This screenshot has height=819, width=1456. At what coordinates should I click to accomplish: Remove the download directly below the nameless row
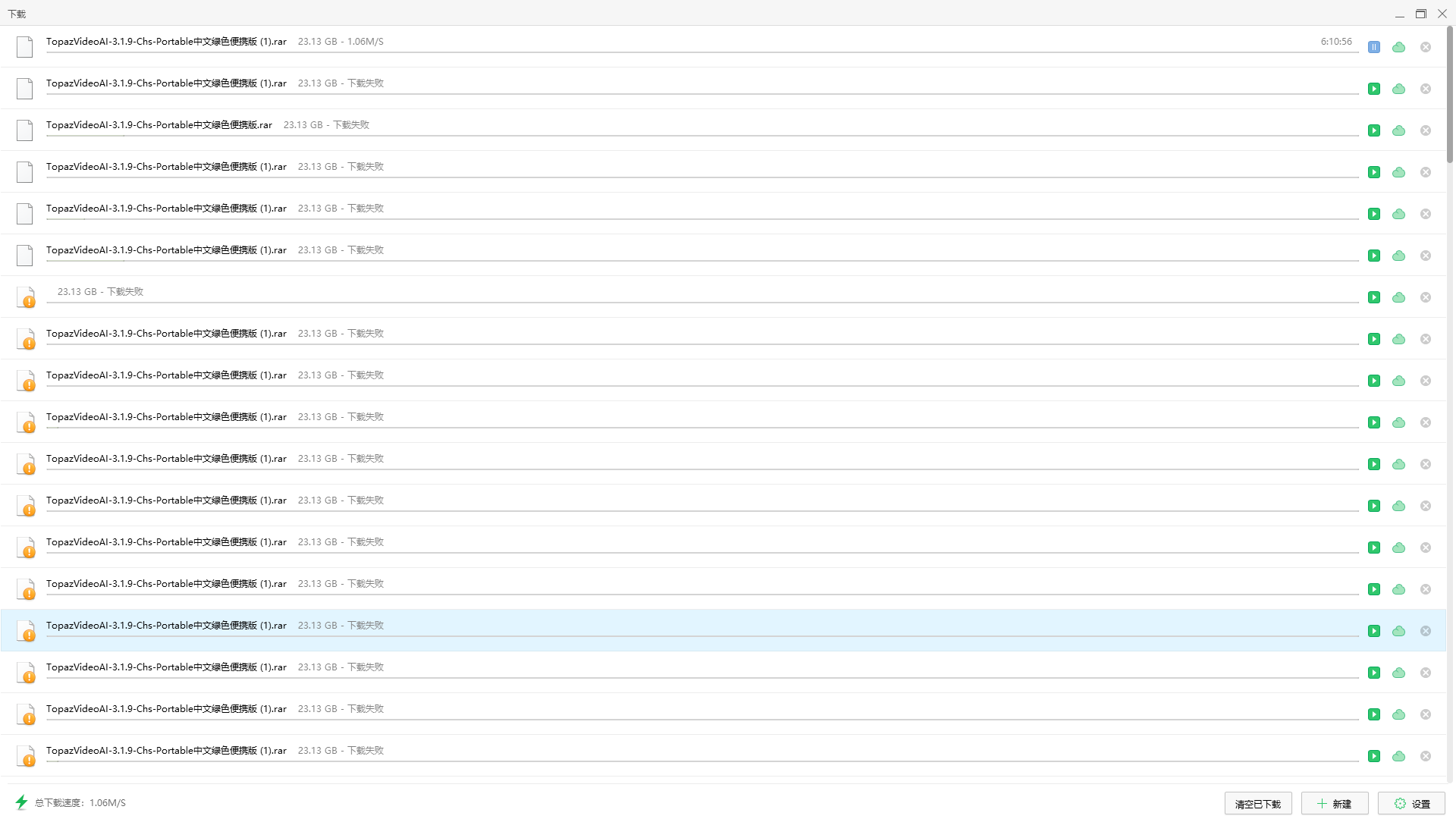(x=1426, y=339)
